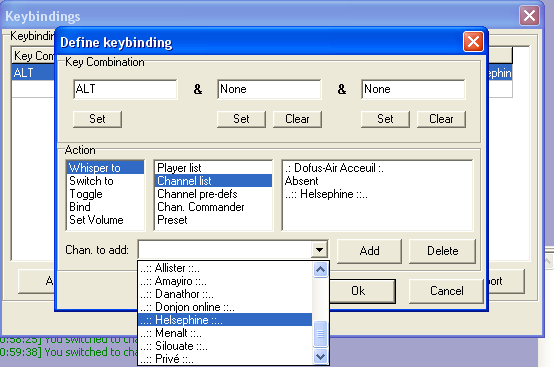Cancel the Define keybinding dialog
This screenshot has width=554, height=367.
pyautogui.click(x=446, y=291)
